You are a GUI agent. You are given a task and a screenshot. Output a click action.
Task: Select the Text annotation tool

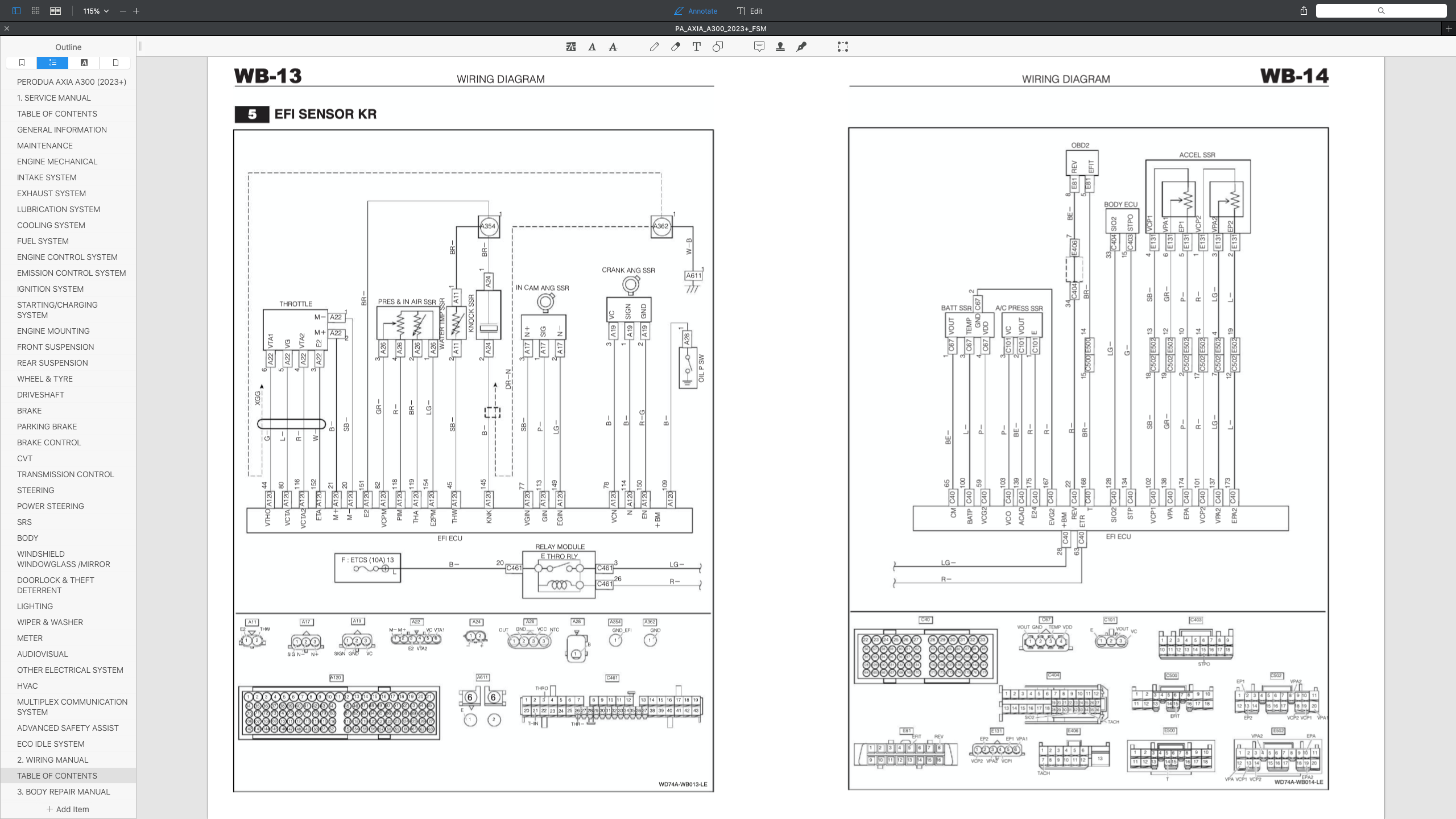(696, 47)
